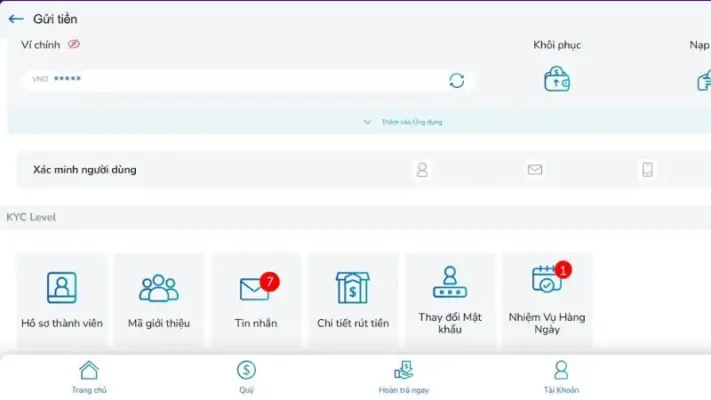Image resolution: width=711 pixels, height=400 pixels.
Task: Open Hồ sơ thành viên tile
Action: click(62, 299)
